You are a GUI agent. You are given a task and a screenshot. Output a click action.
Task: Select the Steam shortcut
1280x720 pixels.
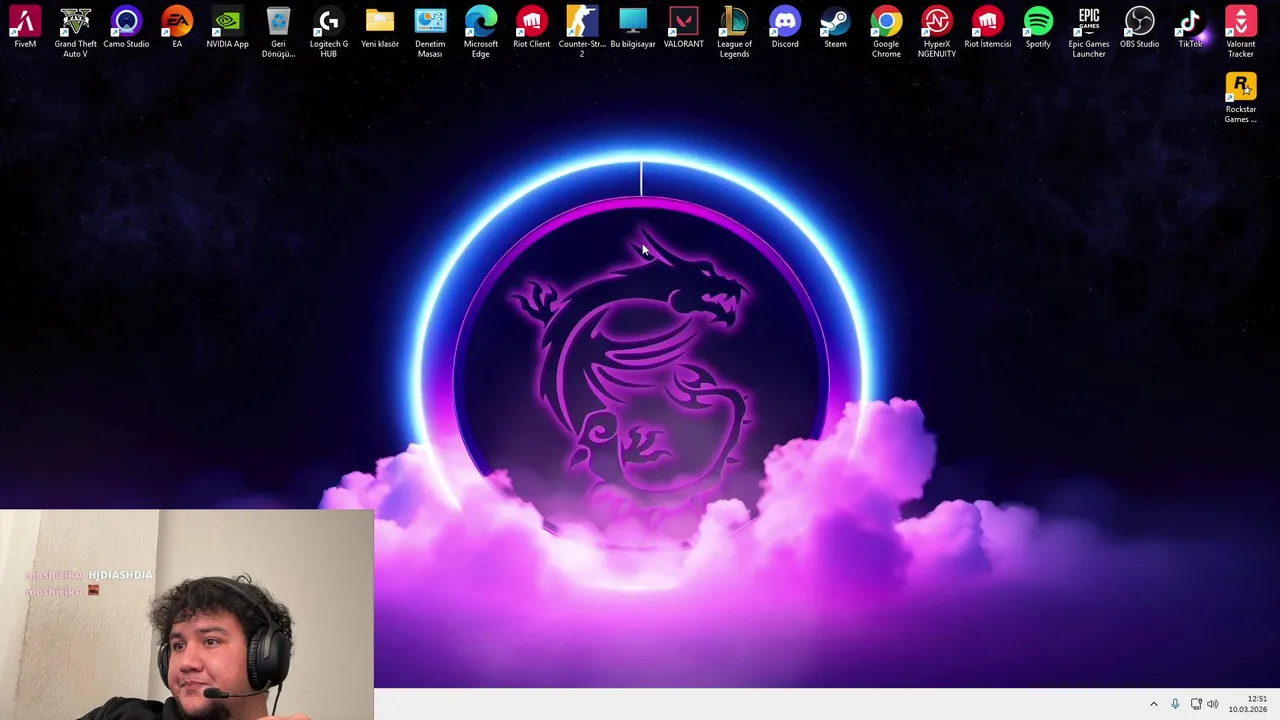coord(835,28)
